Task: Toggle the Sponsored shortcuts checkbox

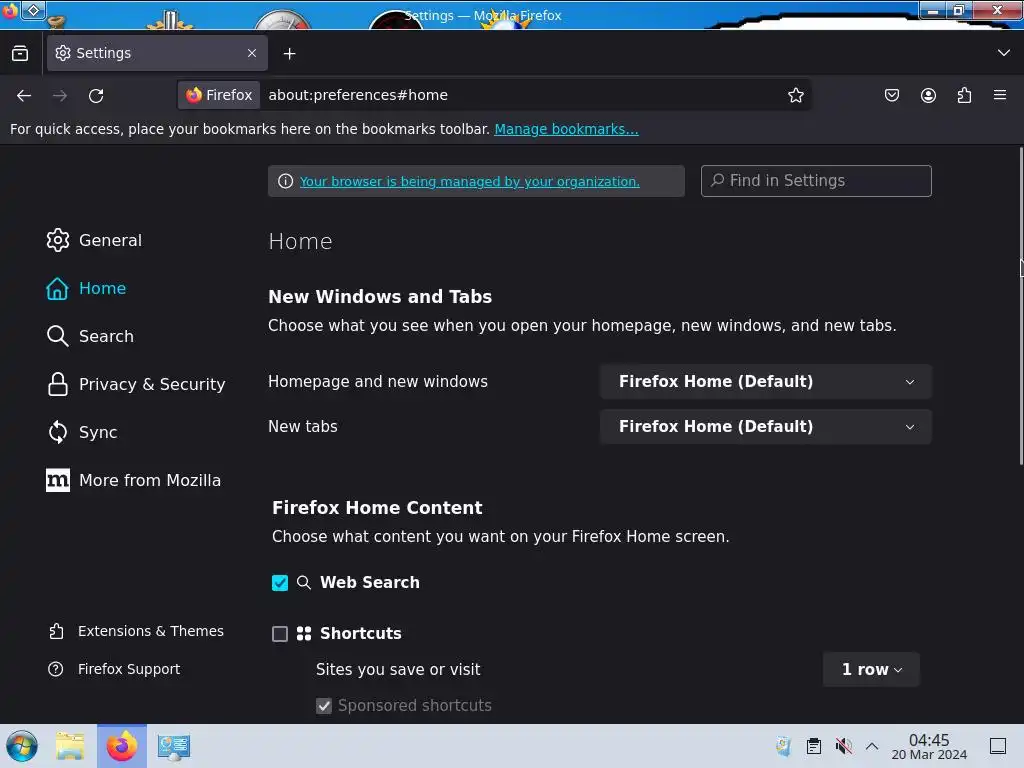Action: tap(324, 706)
